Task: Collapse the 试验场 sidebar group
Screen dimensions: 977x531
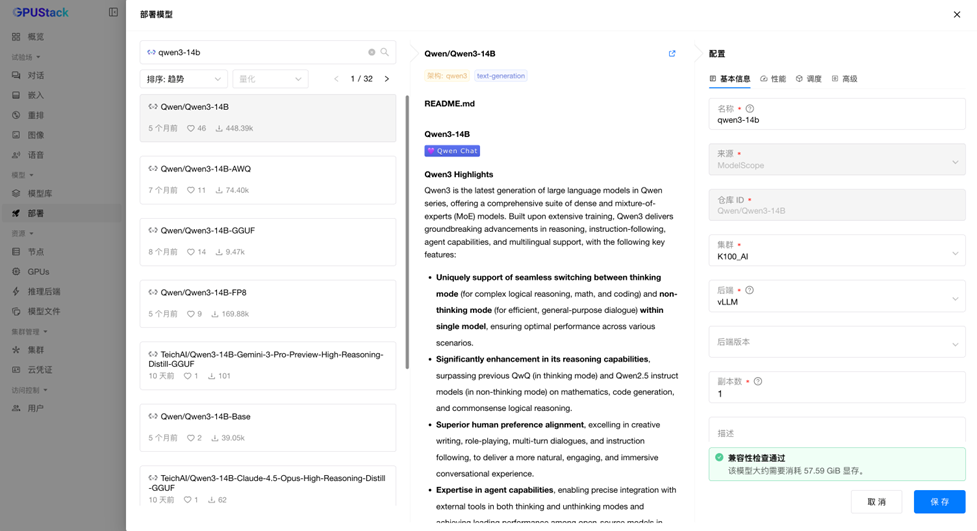Action: click(x=26, y=57)
